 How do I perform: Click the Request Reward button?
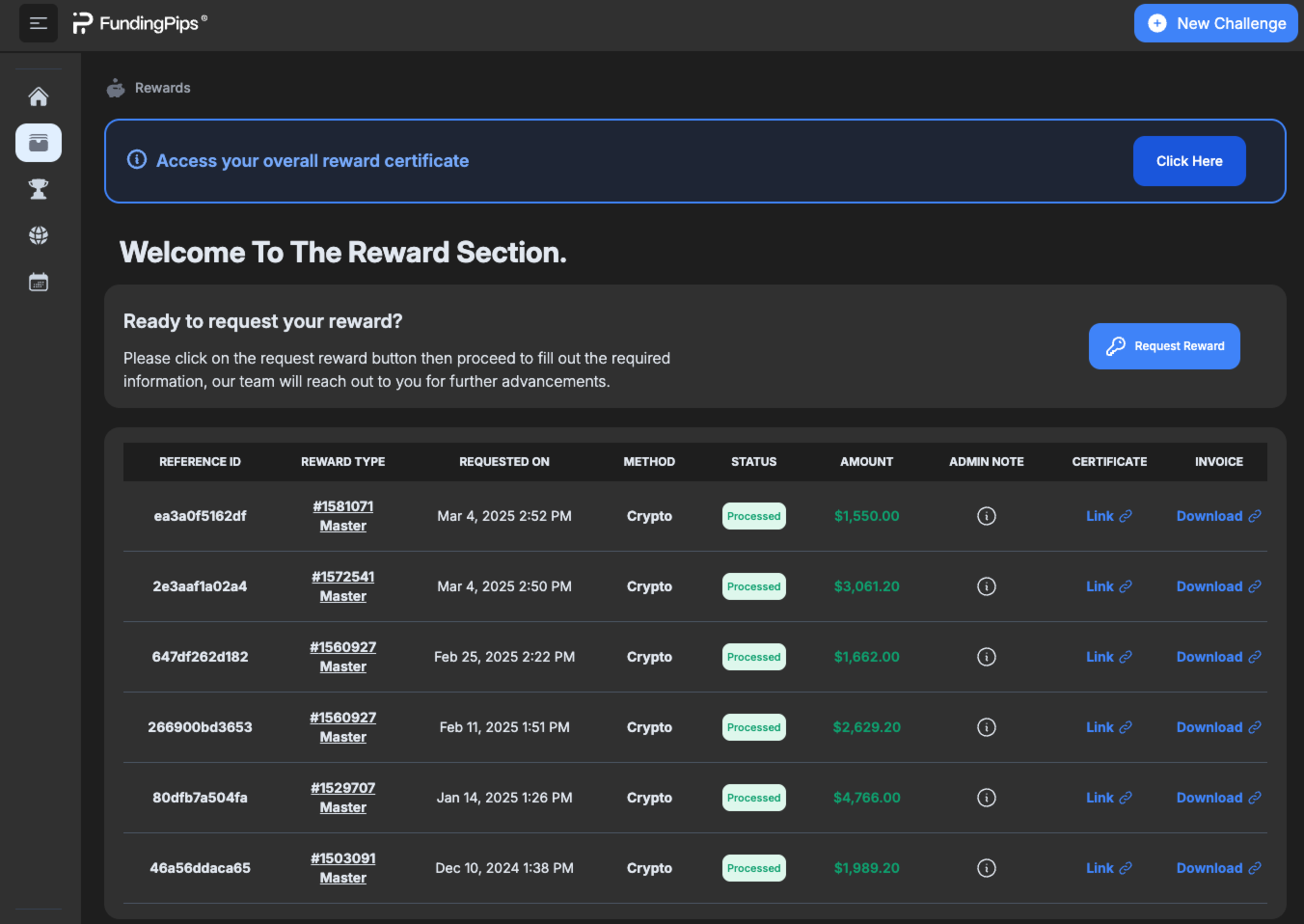click(1164, 346)
